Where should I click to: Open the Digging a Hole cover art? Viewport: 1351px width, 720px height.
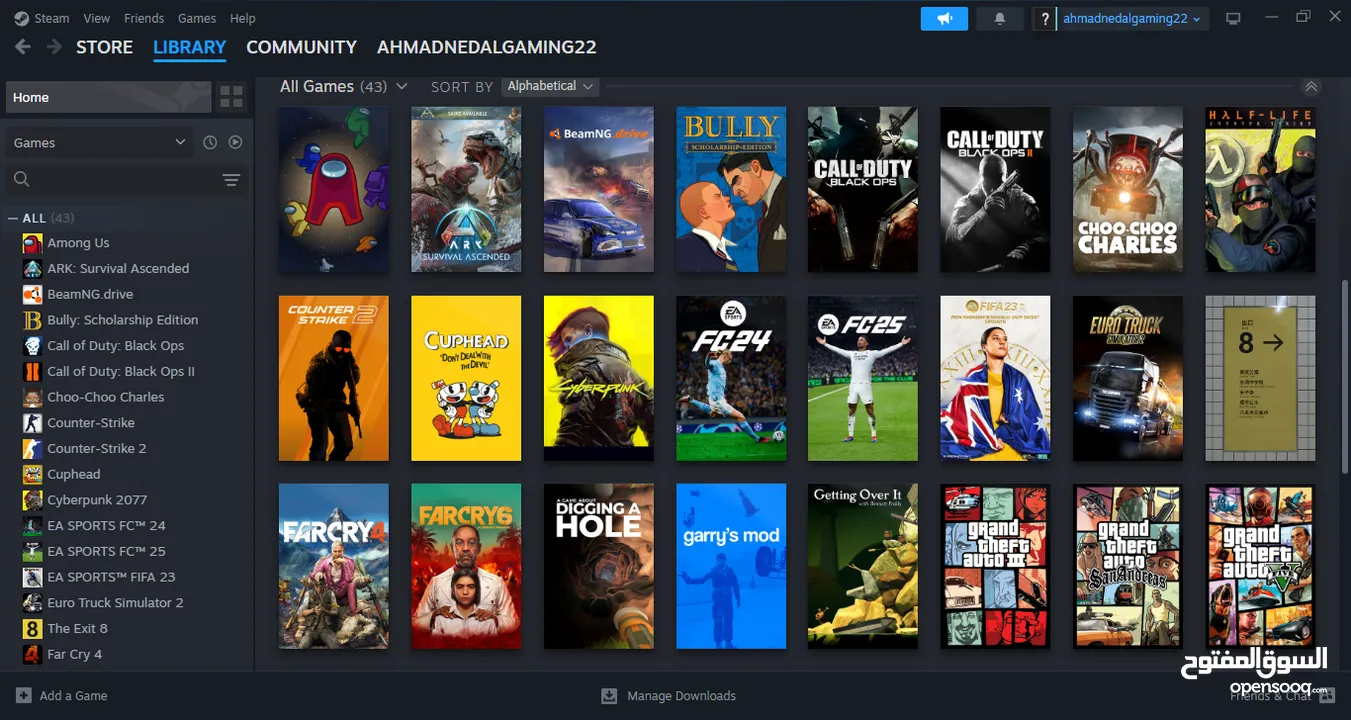pos(598,566)
